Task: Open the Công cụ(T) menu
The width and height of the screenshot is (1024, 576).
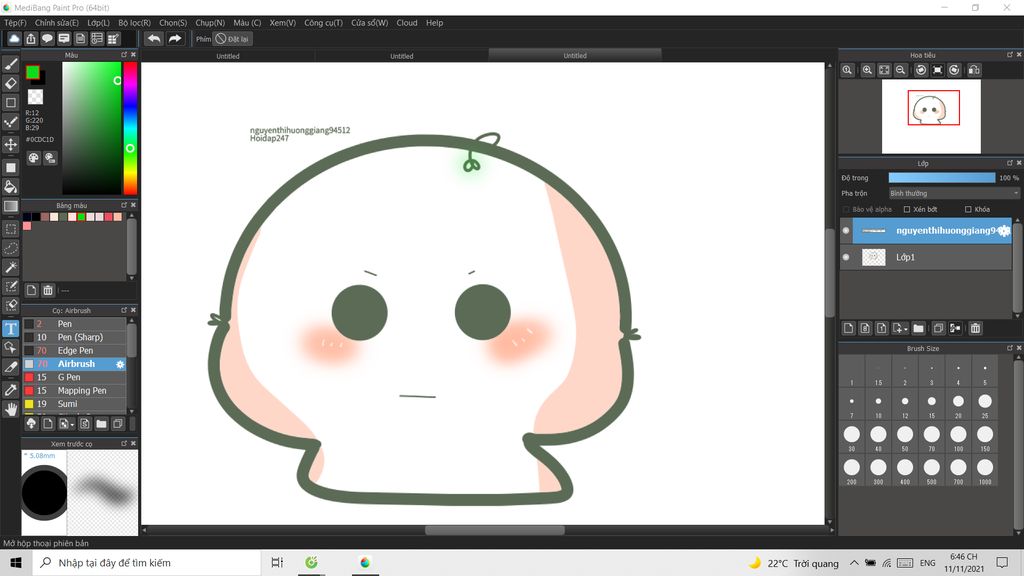Action: point(323,23)
